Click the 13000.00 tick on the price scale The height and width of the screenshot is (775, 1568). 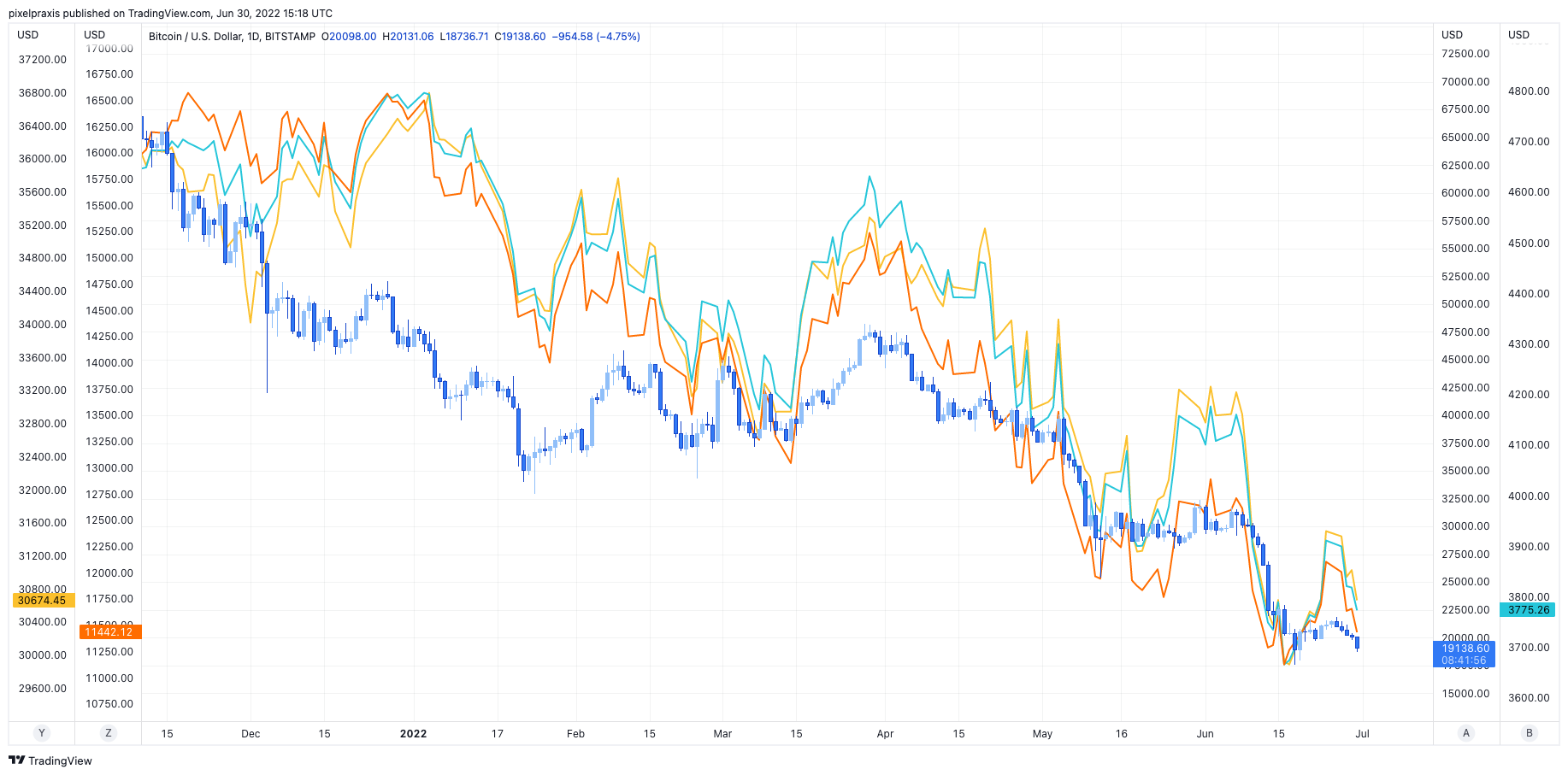pyautogui.click(x=109, y=468)
